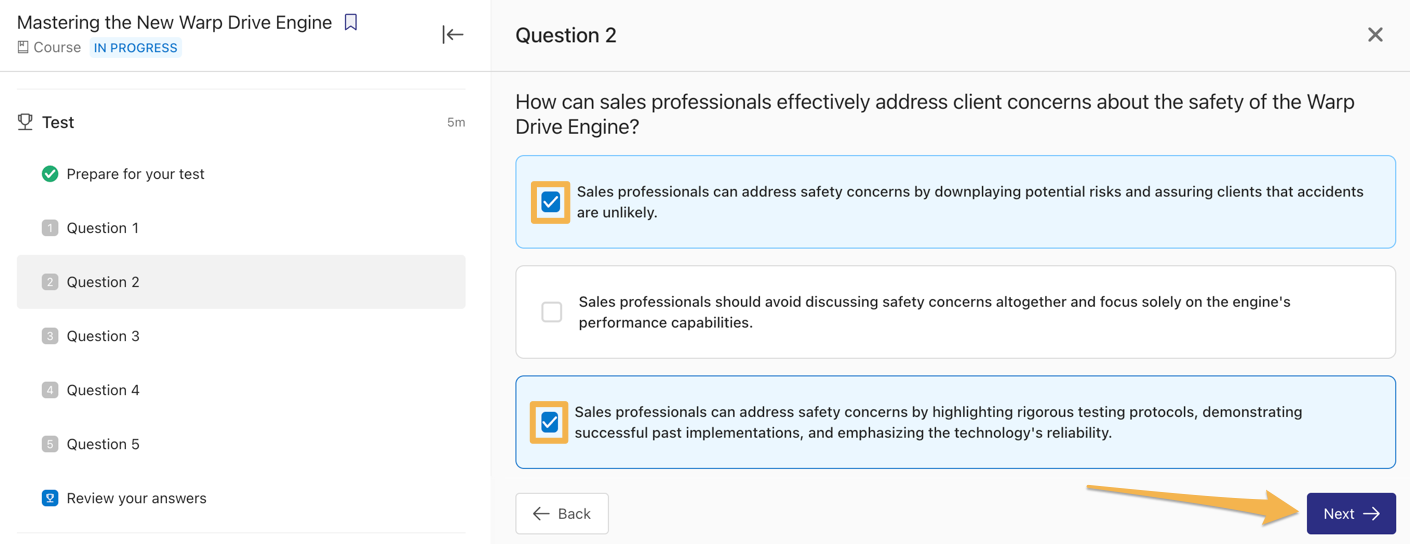Click the green checkmark for Prepare for your test

tap(50, 174)
